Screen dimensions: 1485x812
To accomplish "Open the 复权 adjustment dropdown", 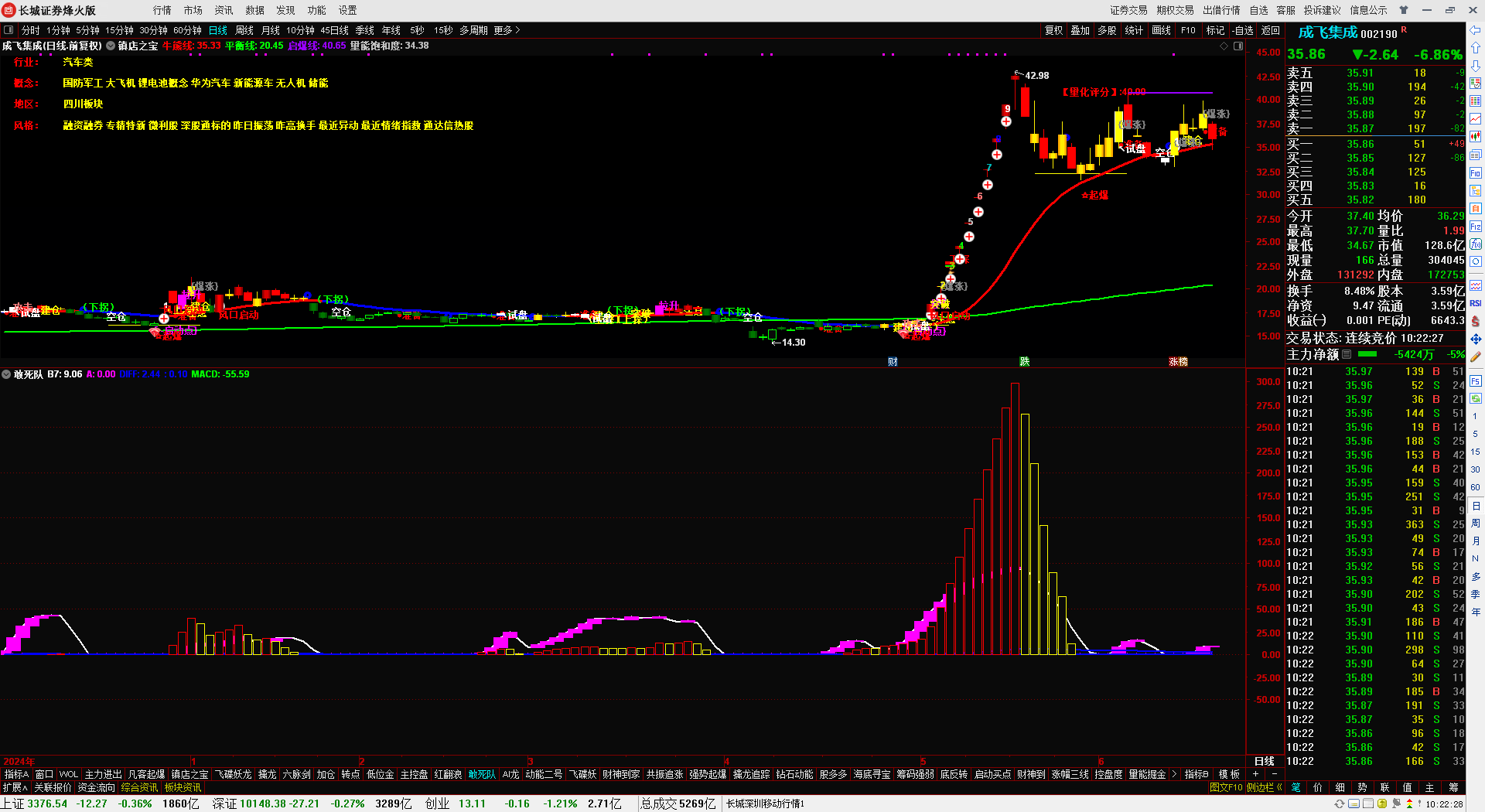I will pos(1053,30).
